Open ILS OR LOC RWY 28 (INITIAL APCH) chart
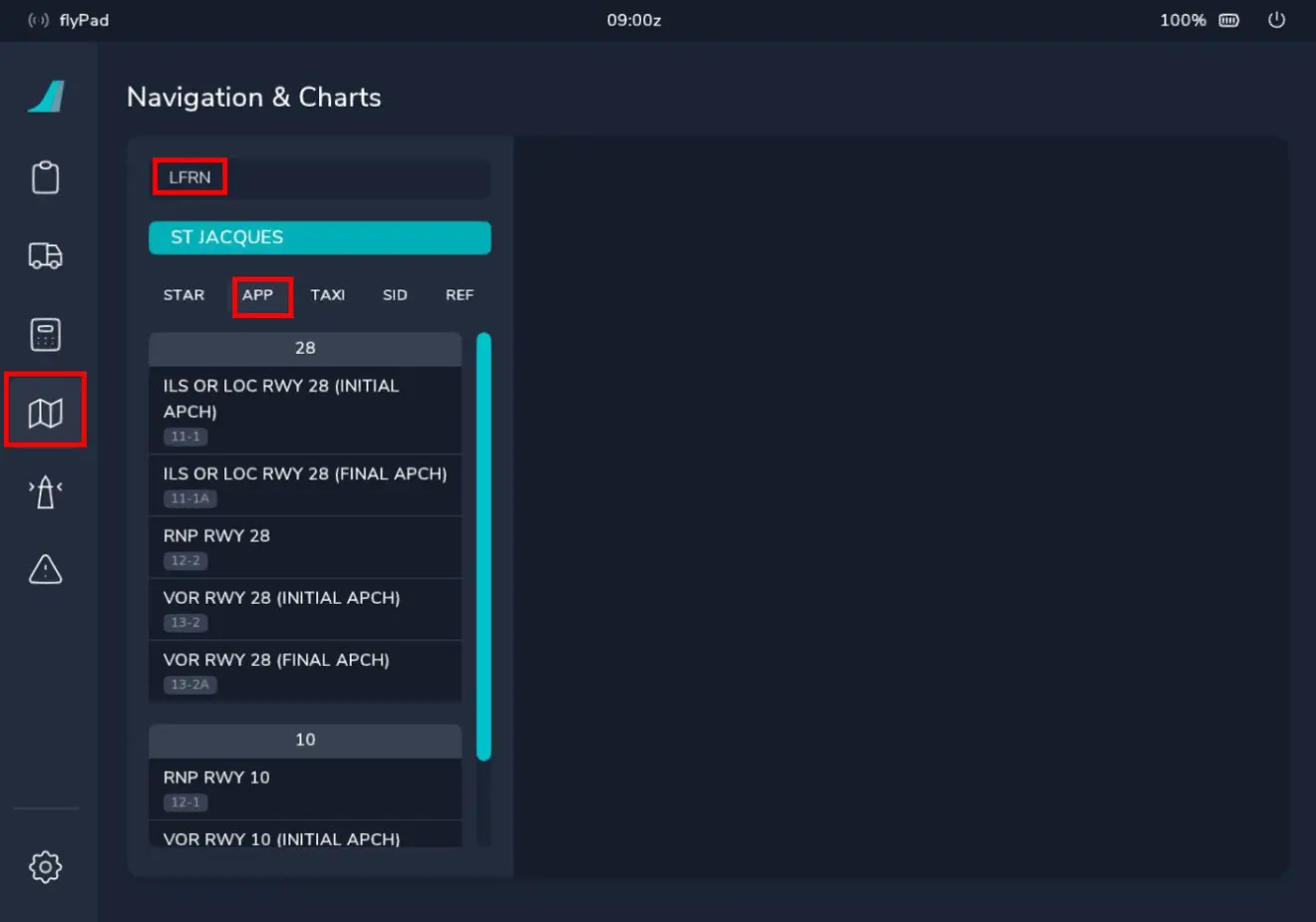This screenshot has height=922, width=1316. point(305,410)
